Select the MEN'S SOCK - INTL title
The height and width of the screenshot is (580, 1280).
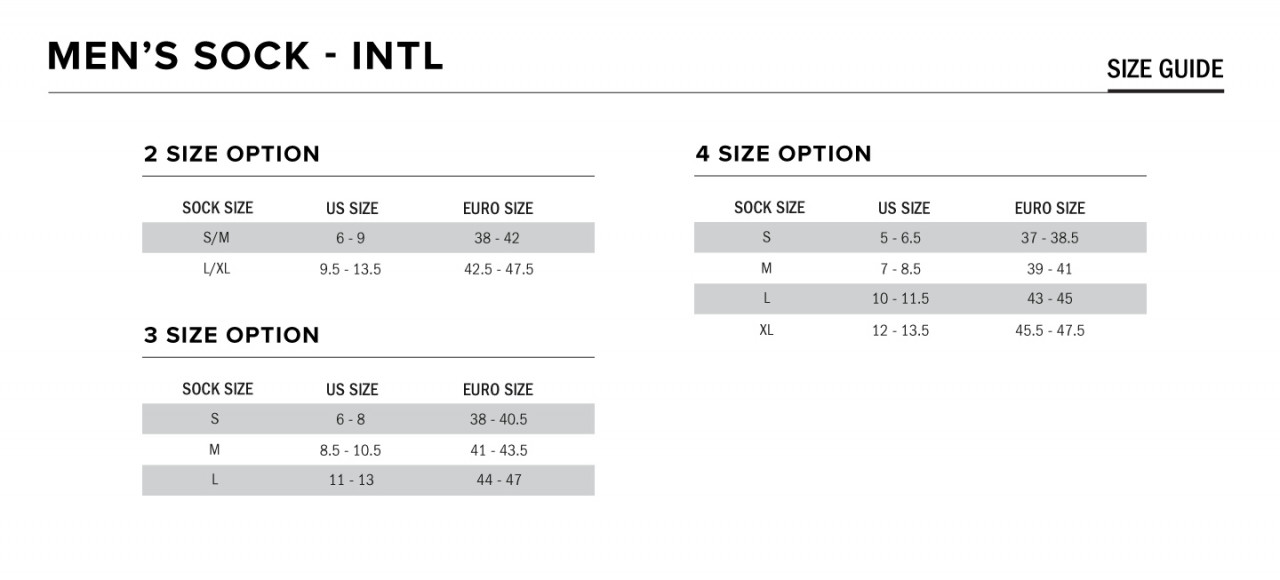246,56
